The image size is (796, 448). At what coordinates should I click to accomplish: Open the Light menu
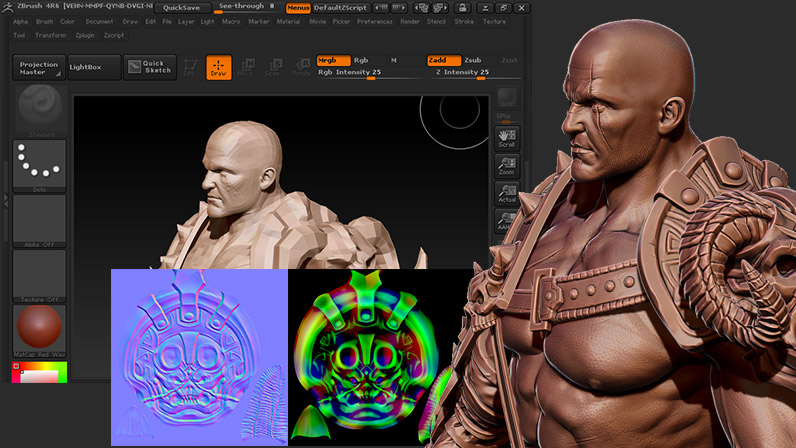pyautogui.click(x=208, y=22)
